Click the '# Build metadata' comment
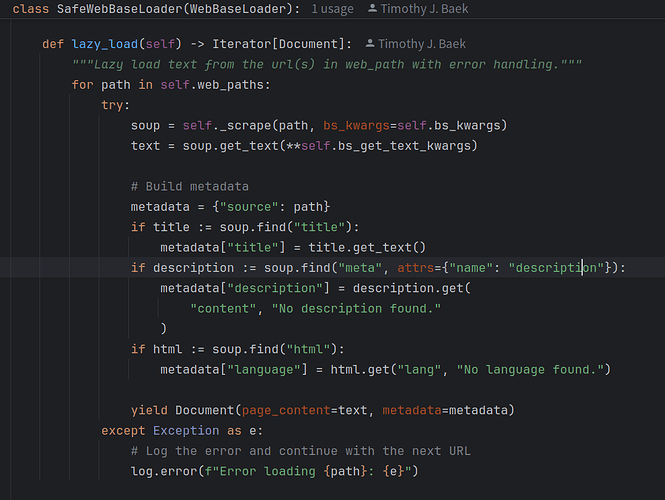Screen dimensions: 665x500 pos(190,187)
